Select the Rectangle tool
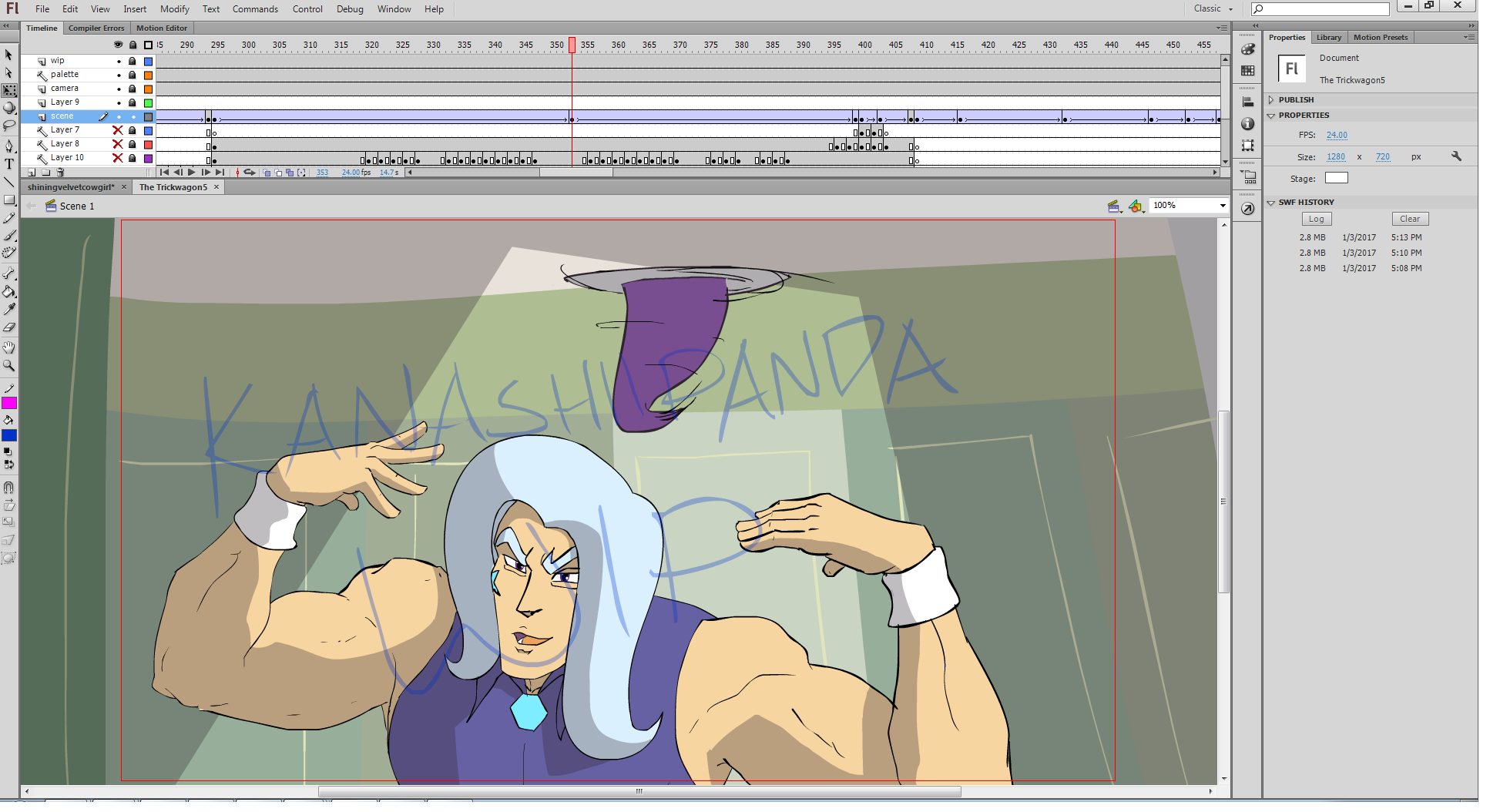 [x=9, y=200]
